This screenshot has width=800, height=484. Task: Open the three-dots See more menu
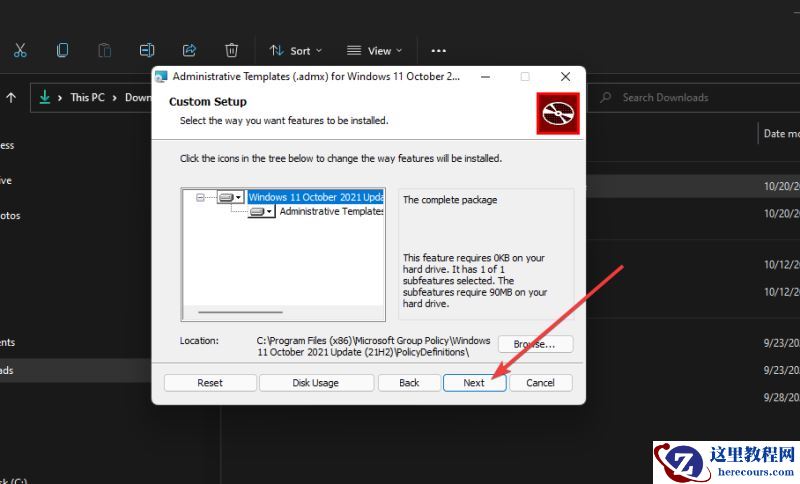438,50
